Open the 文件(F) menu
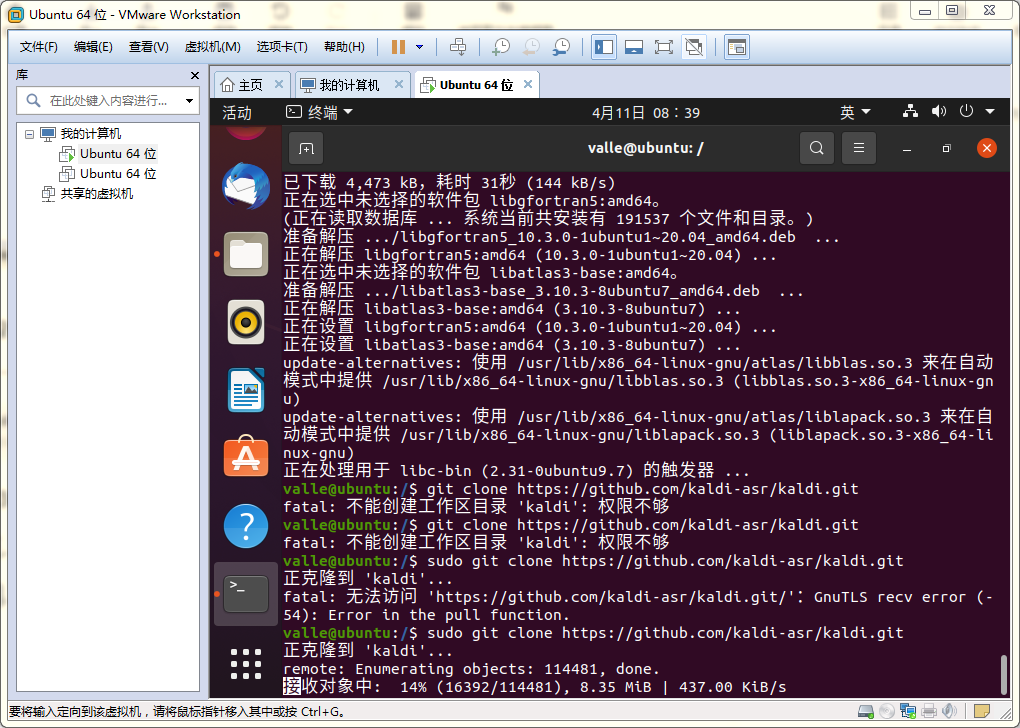Screen dimensions: 1020x728 pyautogui.click(x=38, y=47)
